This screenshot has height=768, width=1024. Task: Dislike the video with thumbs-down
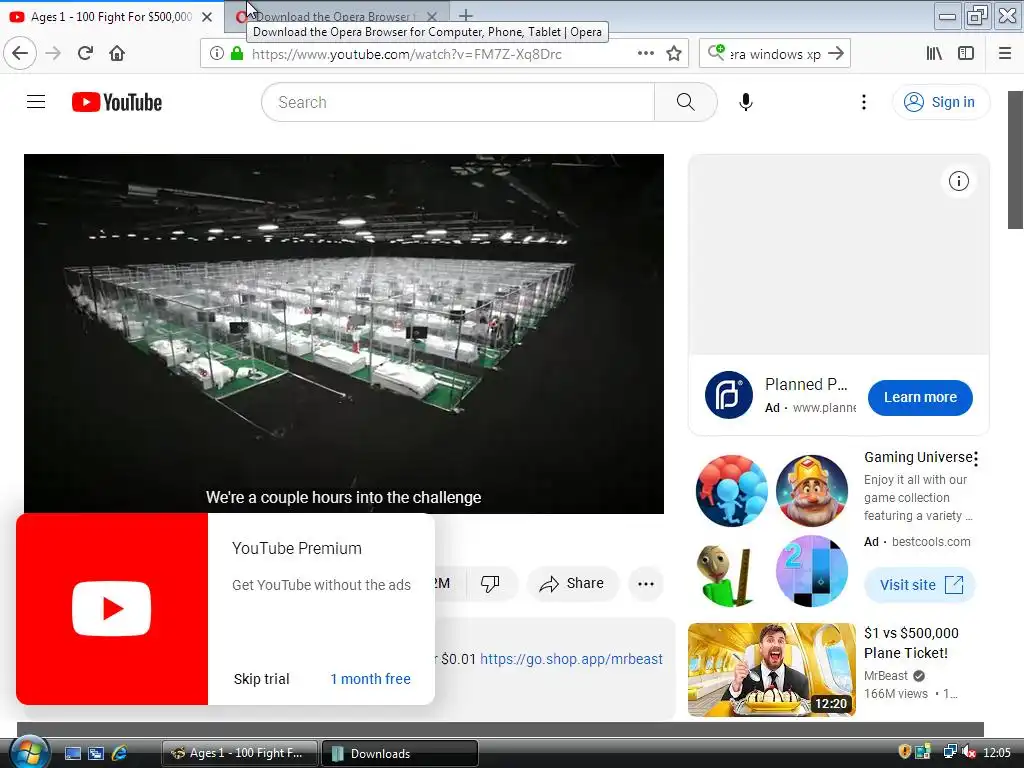tap(490, 583)
